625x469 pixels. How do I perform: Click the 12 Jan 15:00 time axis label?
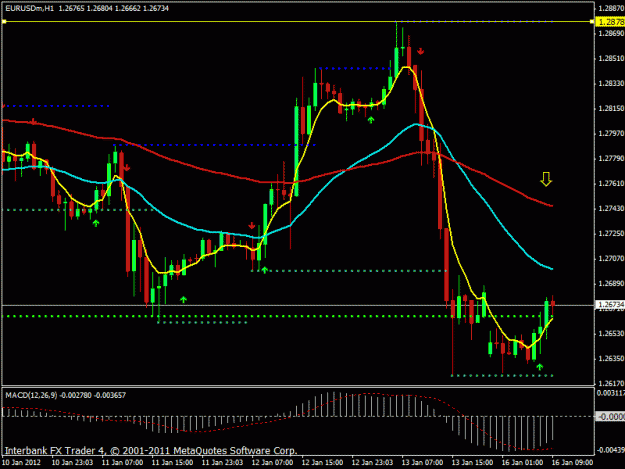coord(322,463)
